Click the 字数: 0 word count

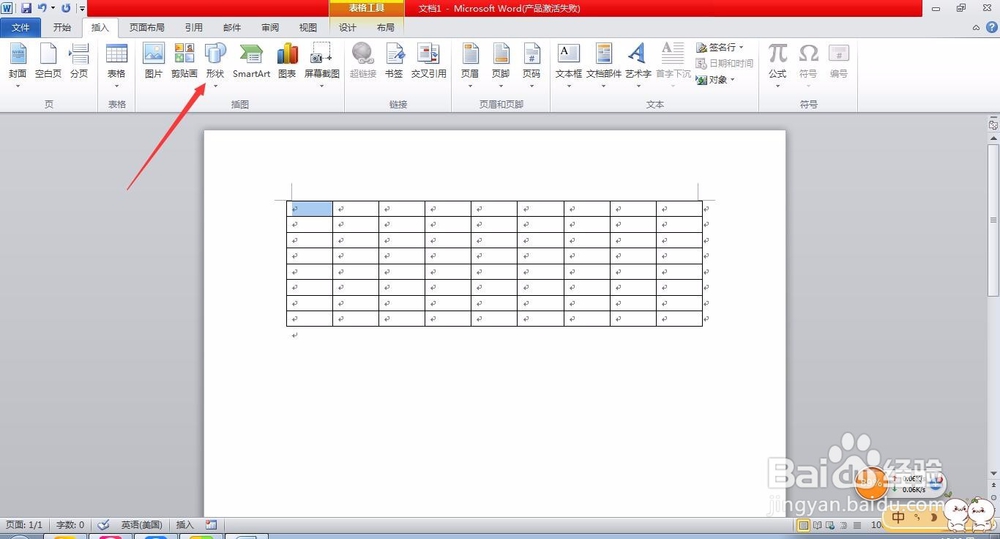pyautogui.click(x=70, y=525)
